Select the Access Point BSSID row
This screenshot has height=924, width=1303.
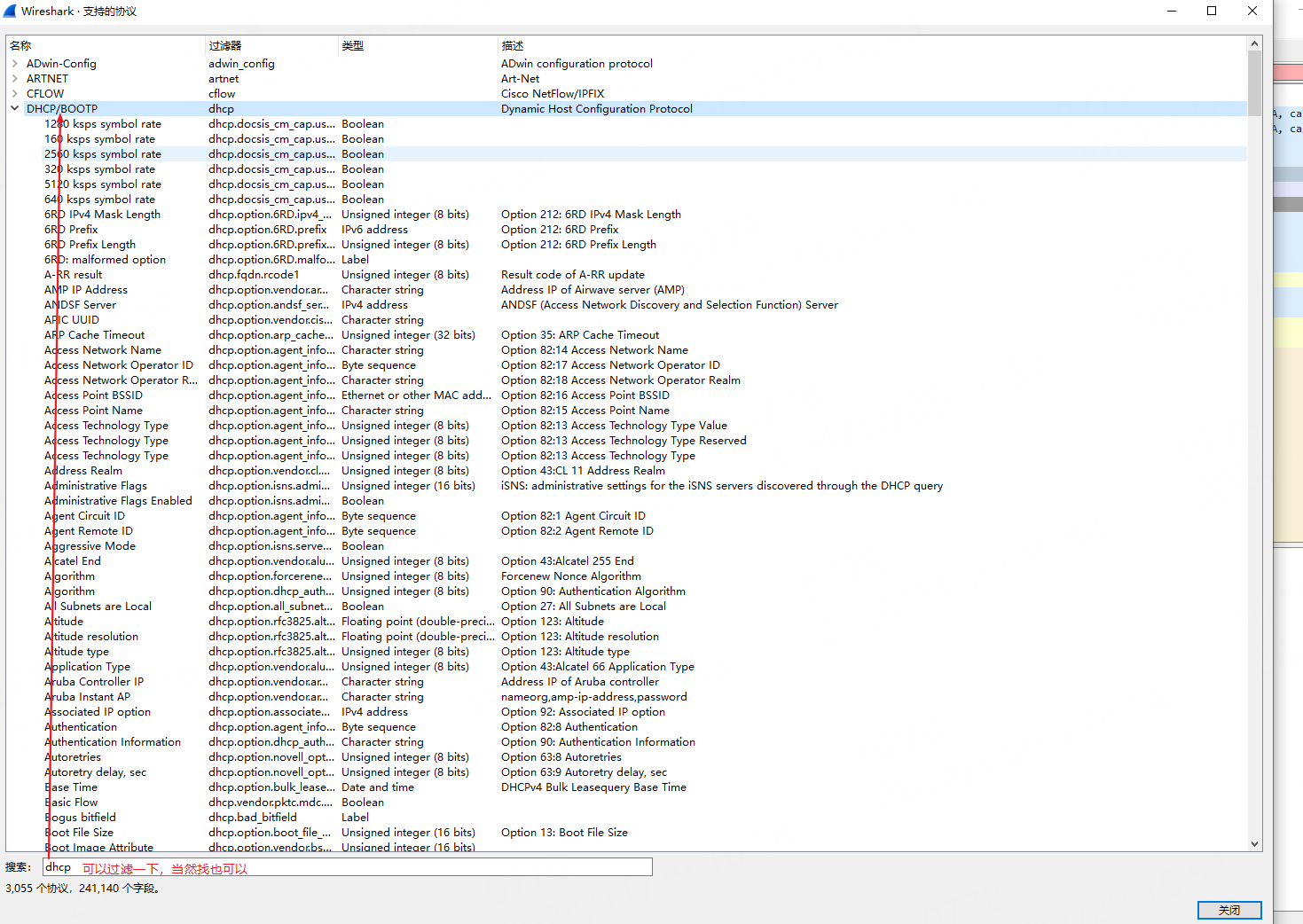(626, 395)
